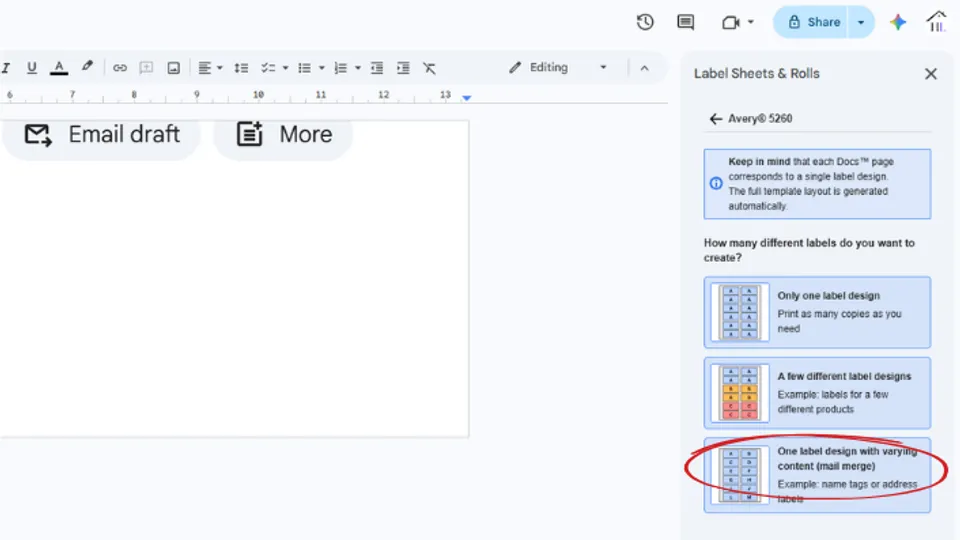Screen dimensions: 960x540
Task: Insert a numbered list
Action: [340, 67]
